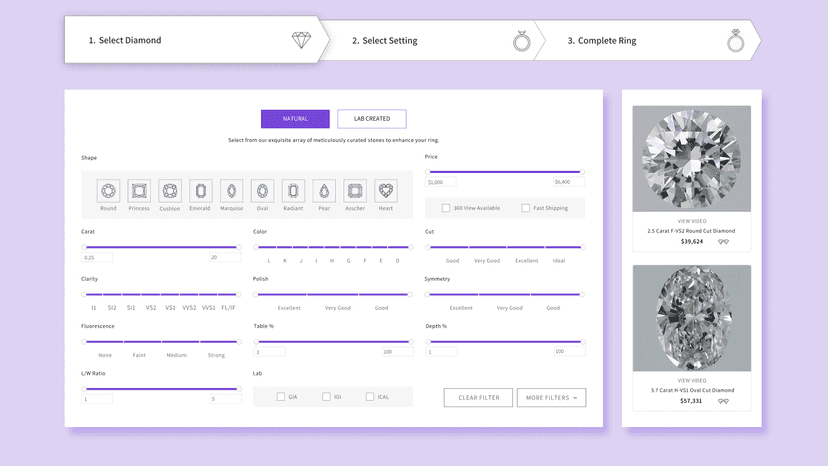Click the Carat slider right handle
The image size is (828, 466).
click(x=239, y=247)
